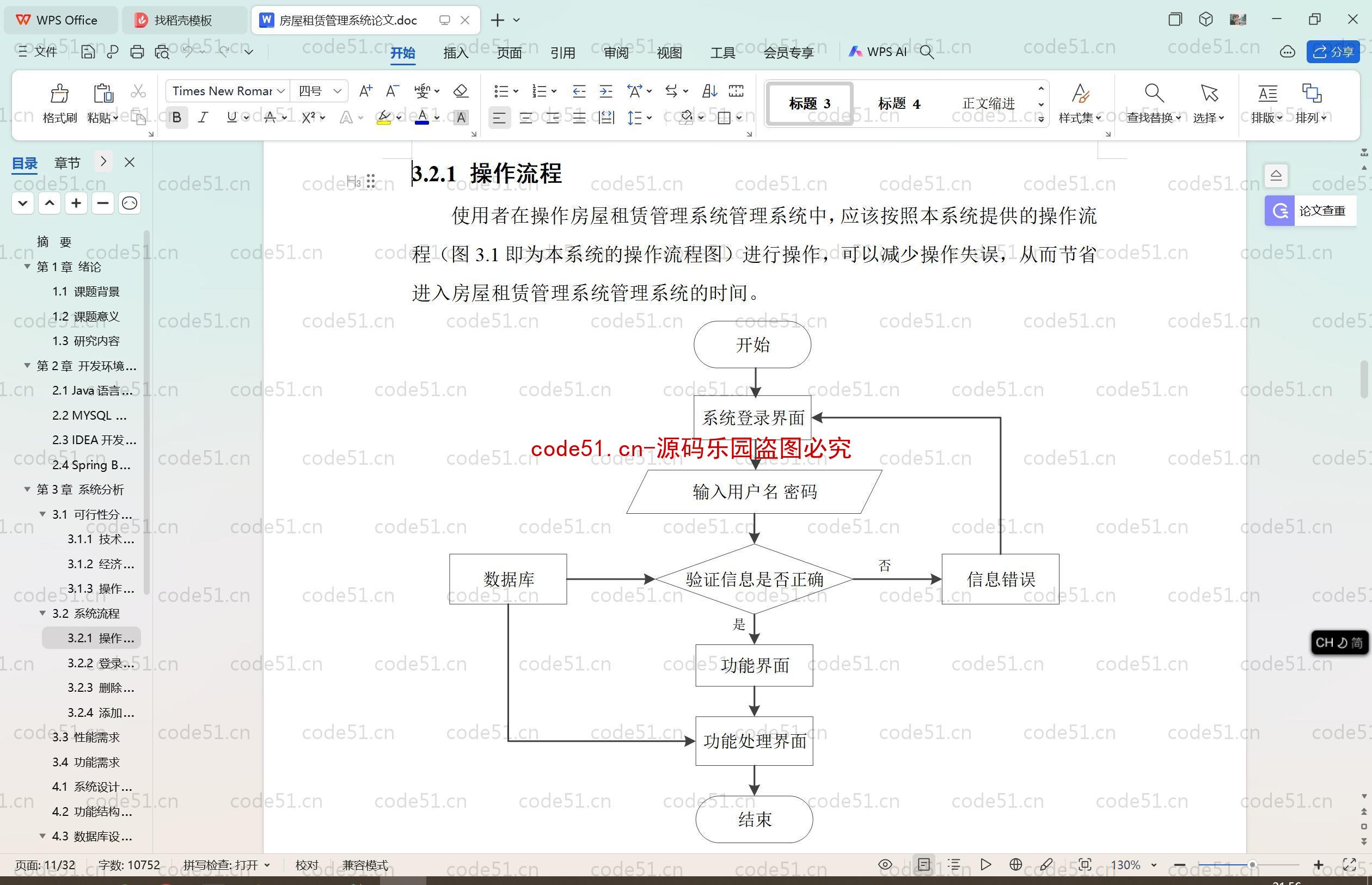Decrease font size with A- icon
This screenshot has height=885, width=1372.
pos(392,91)
